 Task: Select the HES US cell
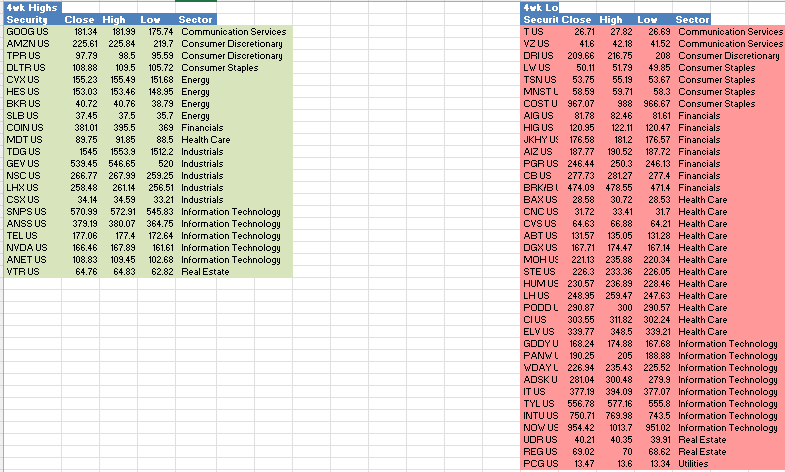[33, 92]
